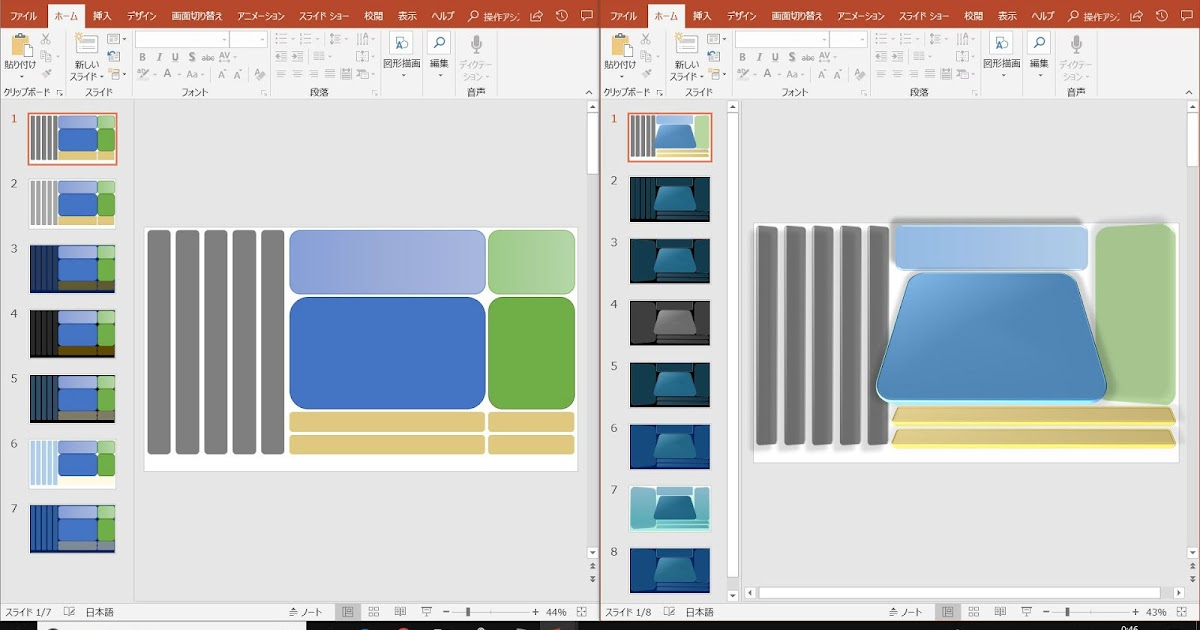Screen dimensions: 1200x630
Task: Adjust zoom slider in right window status bar
Action: pos(1067,612)
